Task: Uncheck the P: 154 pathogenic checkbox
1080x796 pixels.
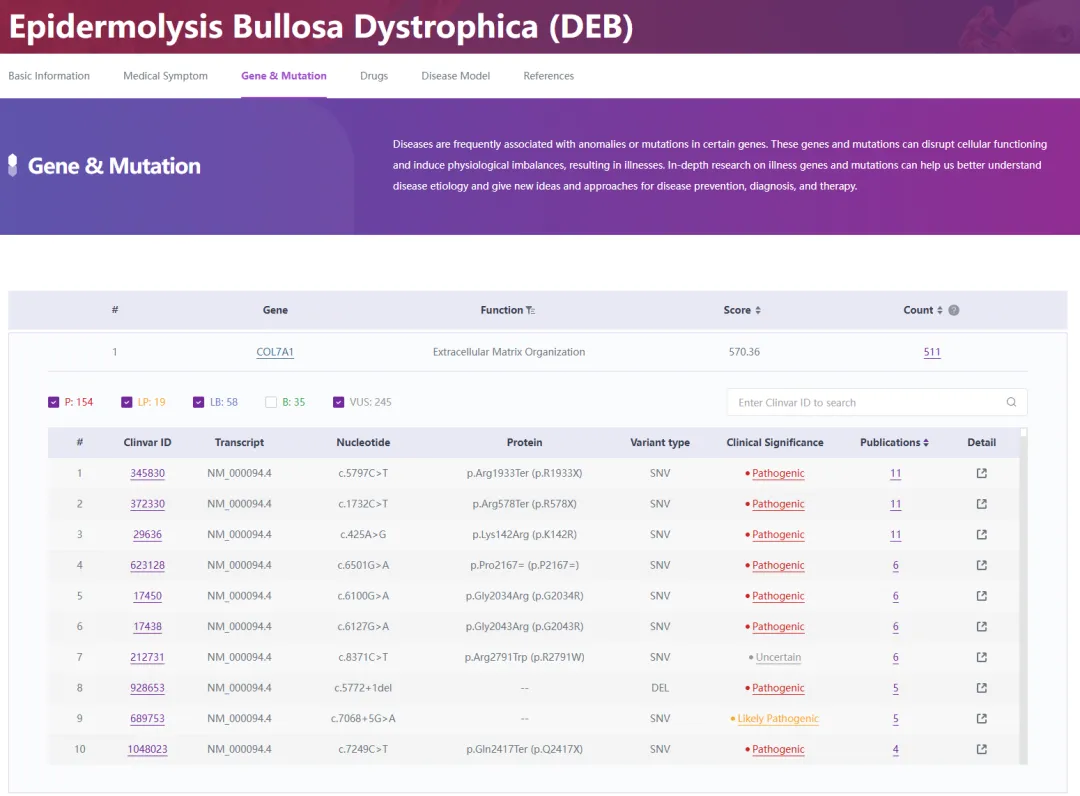Action: [54, 402]
